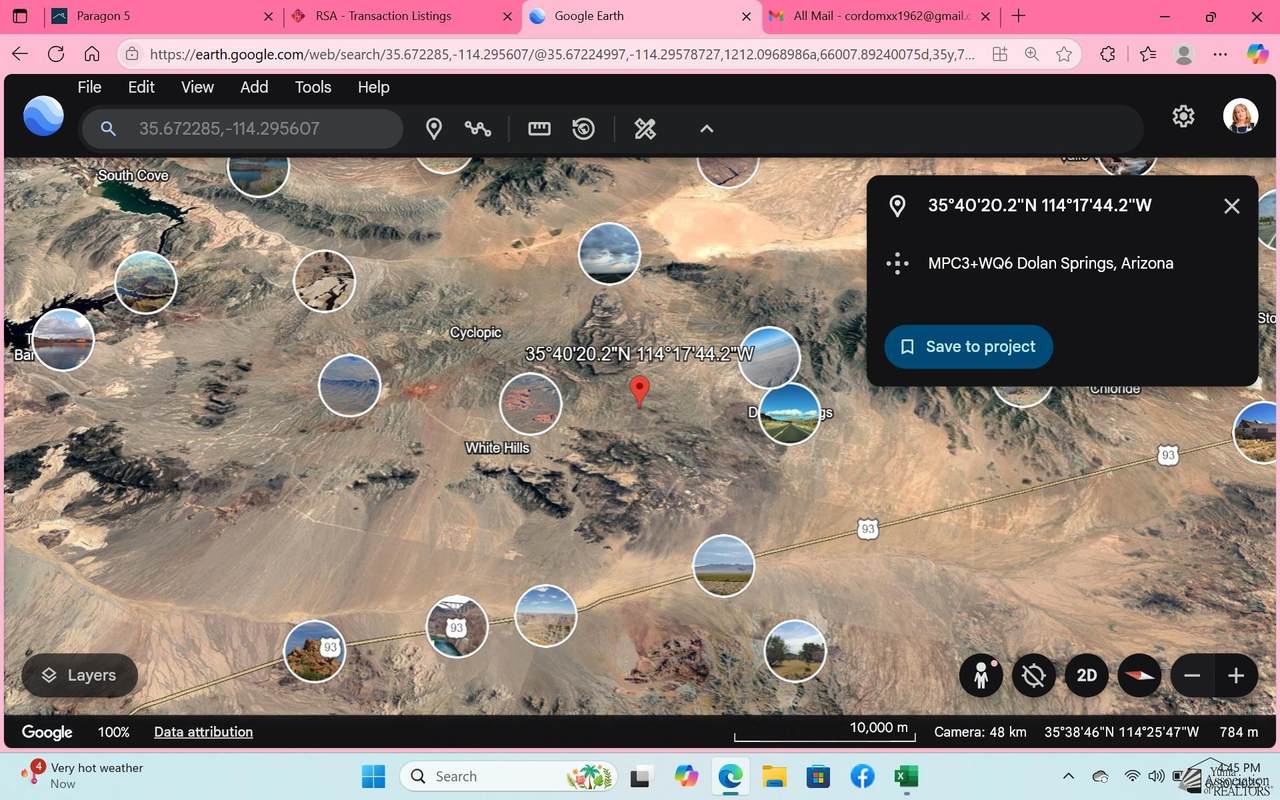Show hidden icons in system tray
This screenshot has height=800, width=1280.
[1068, 776]
